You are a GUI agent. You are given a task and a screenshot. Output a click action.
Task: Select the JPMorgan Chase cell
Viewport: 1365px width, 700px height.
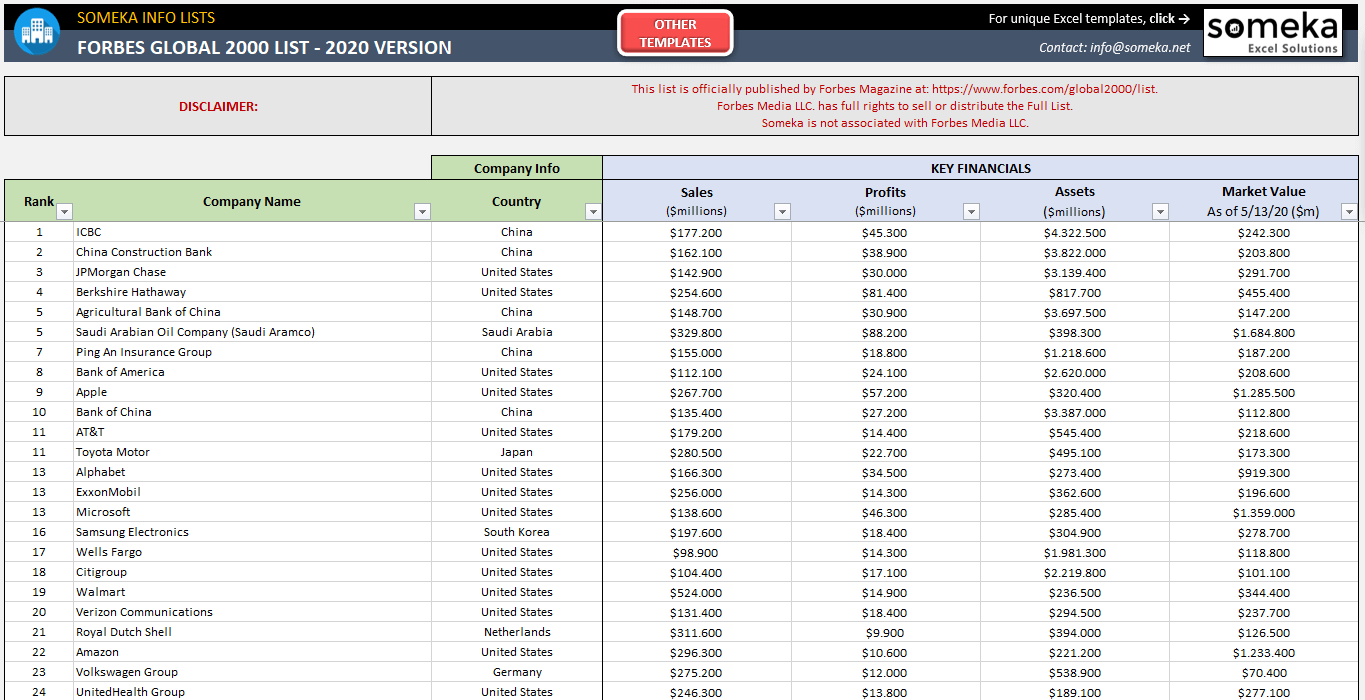[x=253, y=272]
